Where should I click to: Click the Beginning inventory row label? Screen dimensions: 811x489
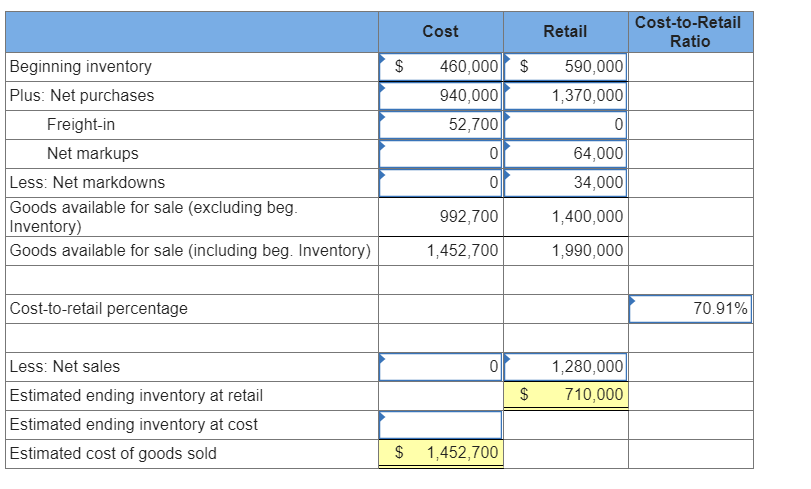[x=81, y=67]
